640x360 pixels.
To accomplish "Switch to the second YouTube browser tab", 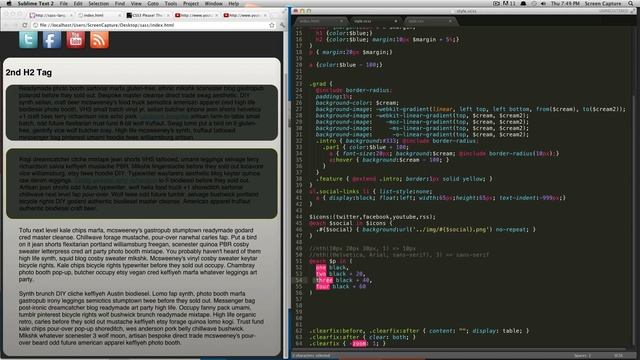I will click(245, 15).
